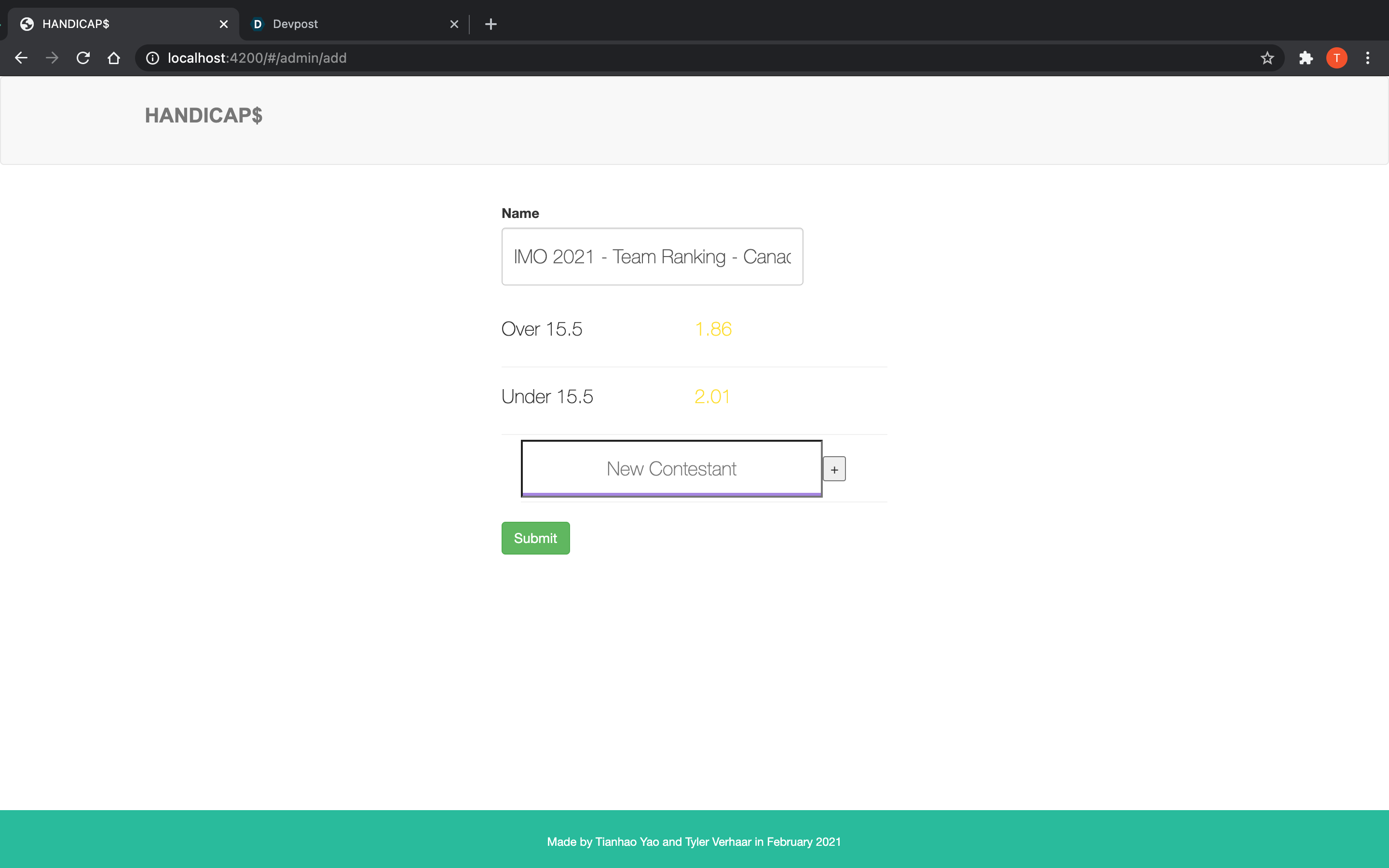Open the extensions puzzle icon
Viewport: 1389px width, 868px height.
tap(1306, 58)
